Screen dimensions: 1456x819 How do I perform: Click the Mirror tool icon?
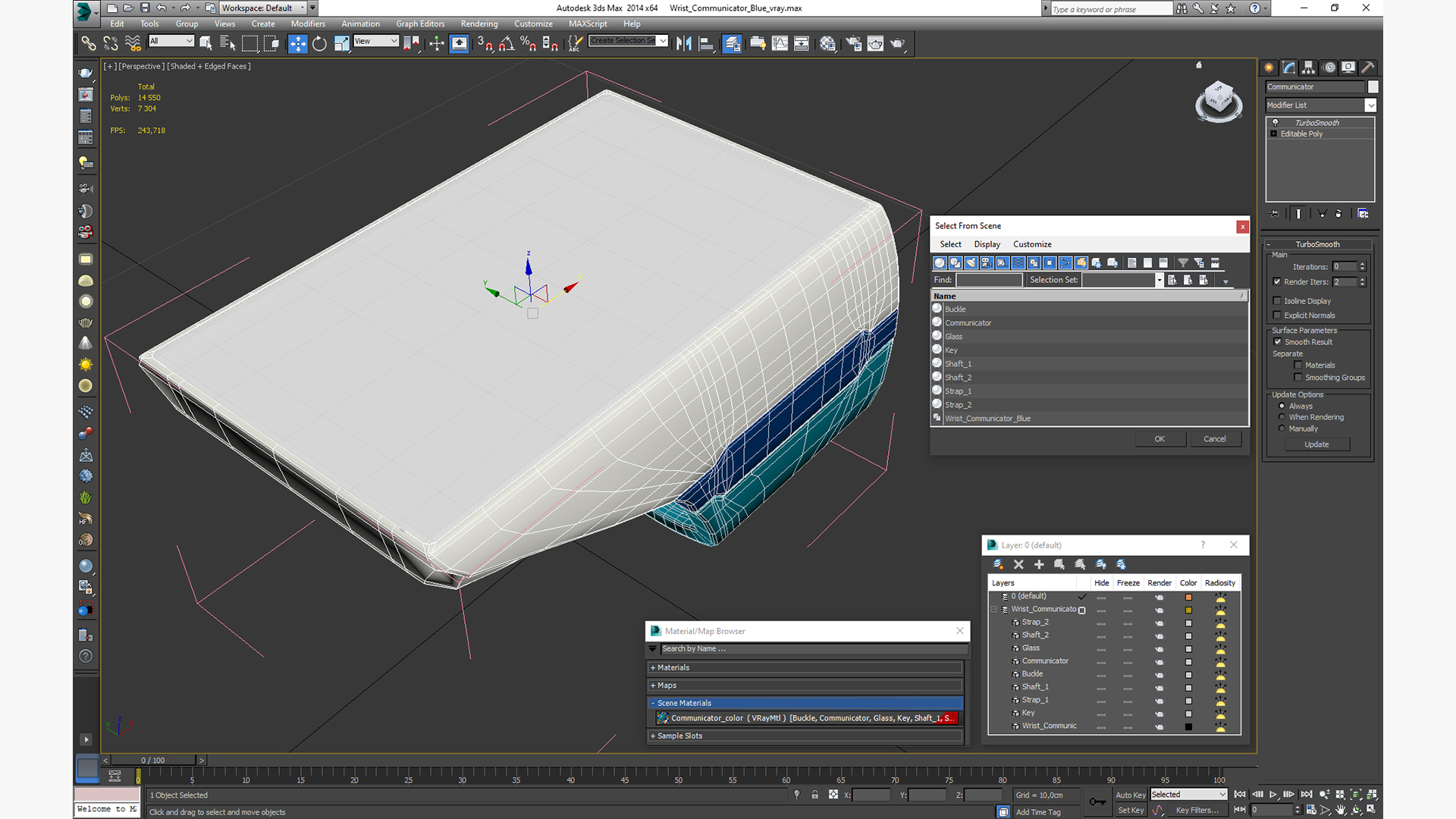(x=684, y=43)
